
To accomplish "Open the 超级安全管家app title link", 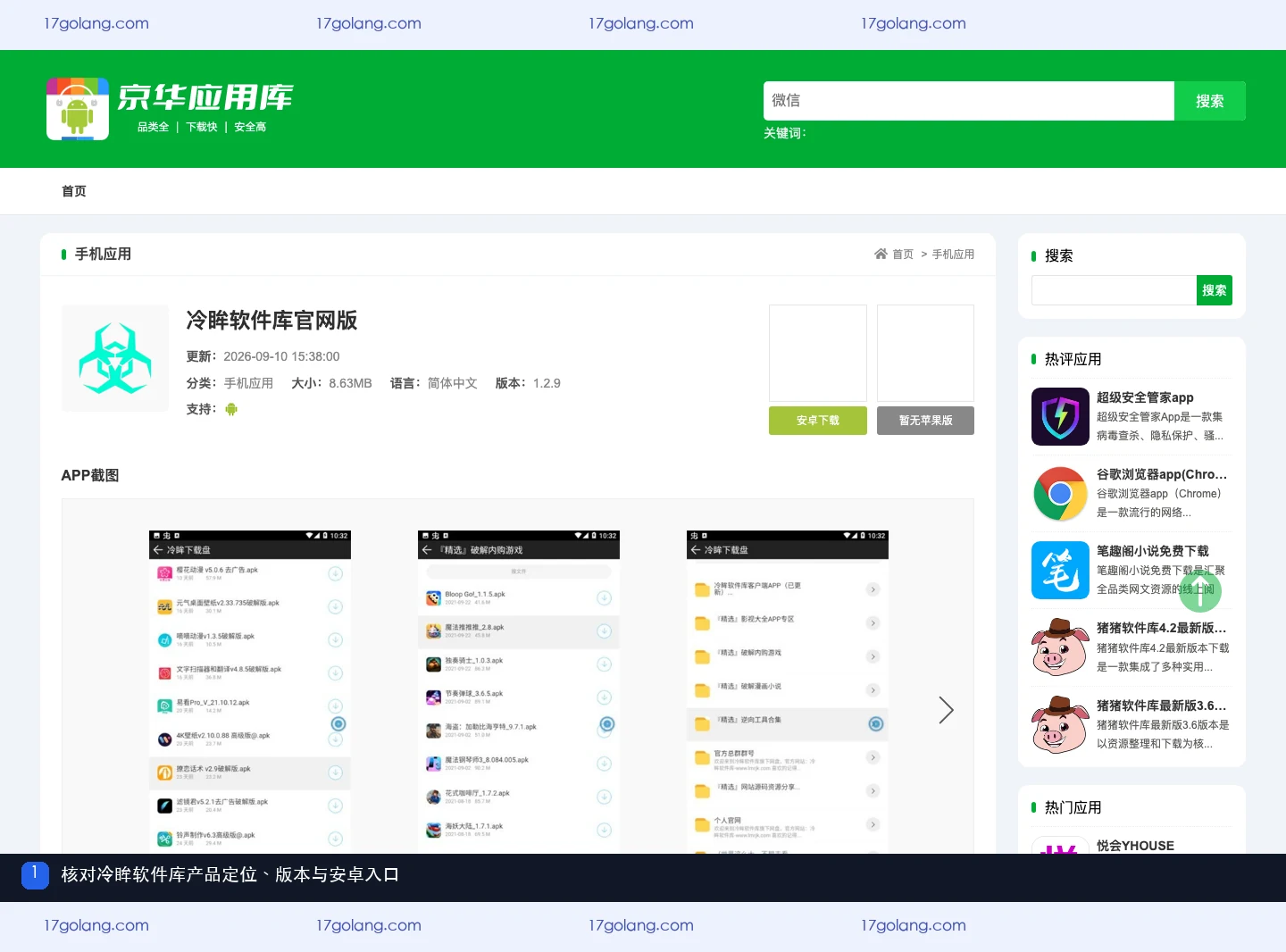I will 1145,397.
